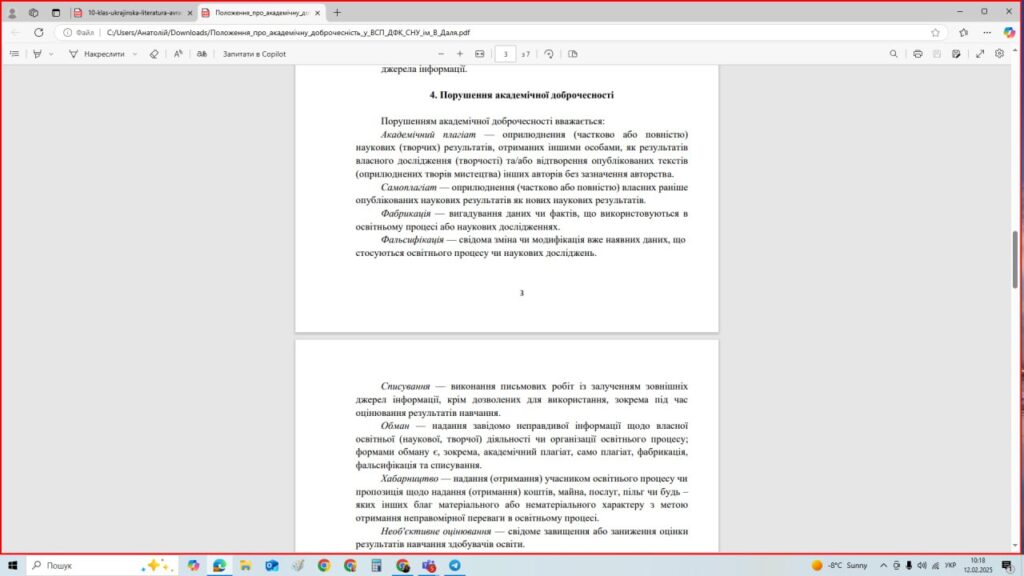
Task: Print the PDF document
Action: [x=918, y=53]
